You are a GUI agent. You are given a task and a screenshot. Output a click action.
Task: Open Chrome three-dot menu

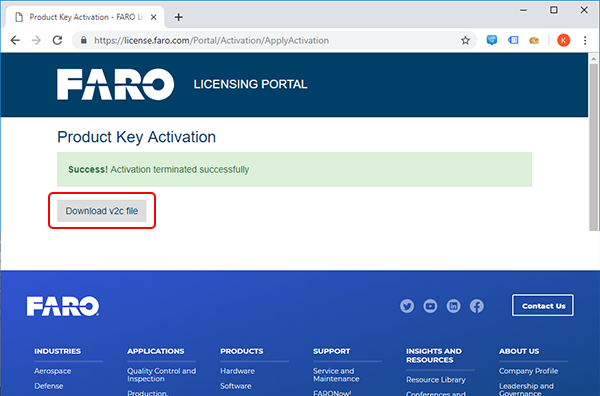[x=585, y=40]
